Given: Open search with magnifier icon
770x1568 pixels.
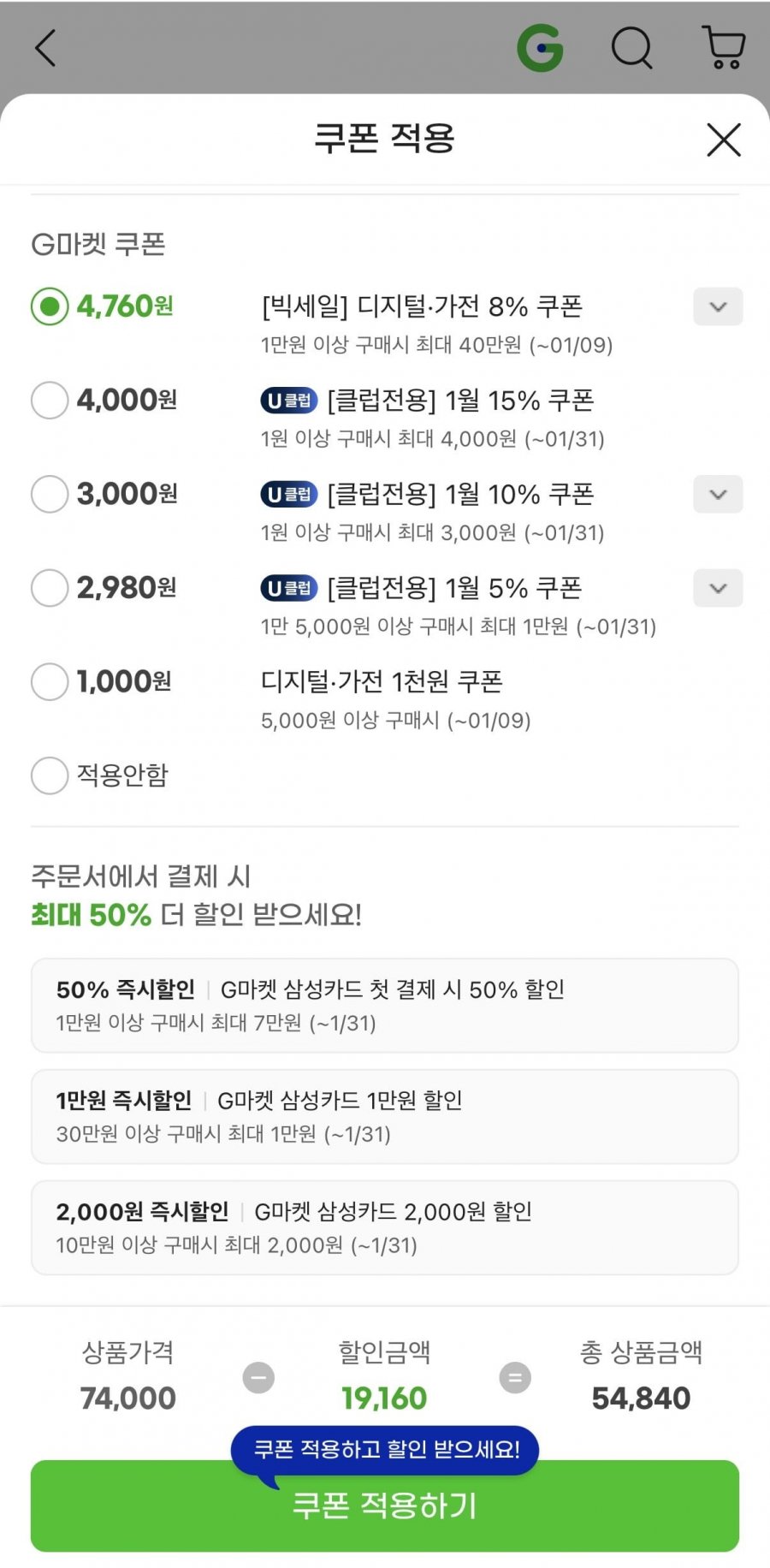Looking at the screenshot, I should 632,48.
